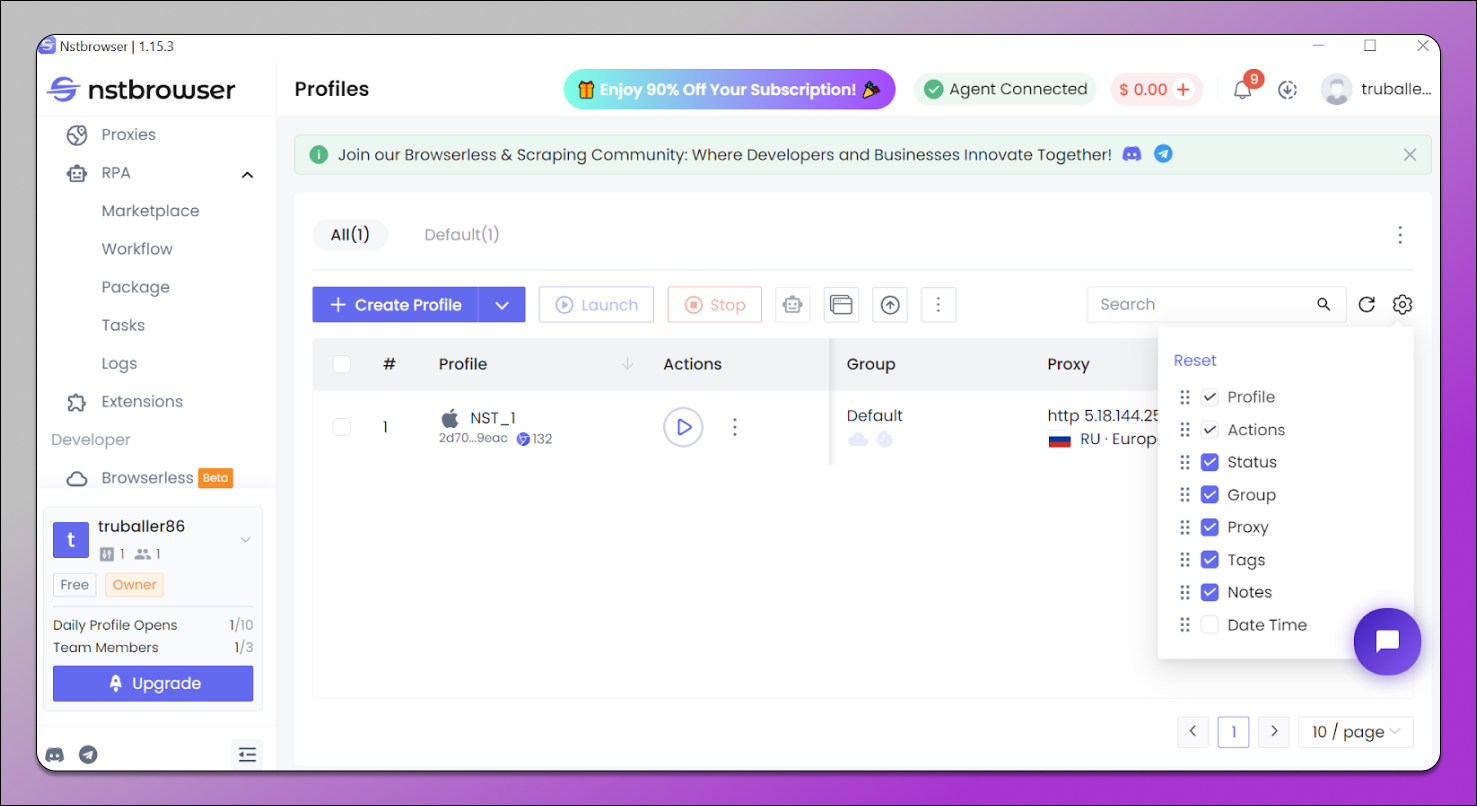Open the toolbar more-actions menu
The height and width of the screenshot is (806, 1477).
click(938, 305)
